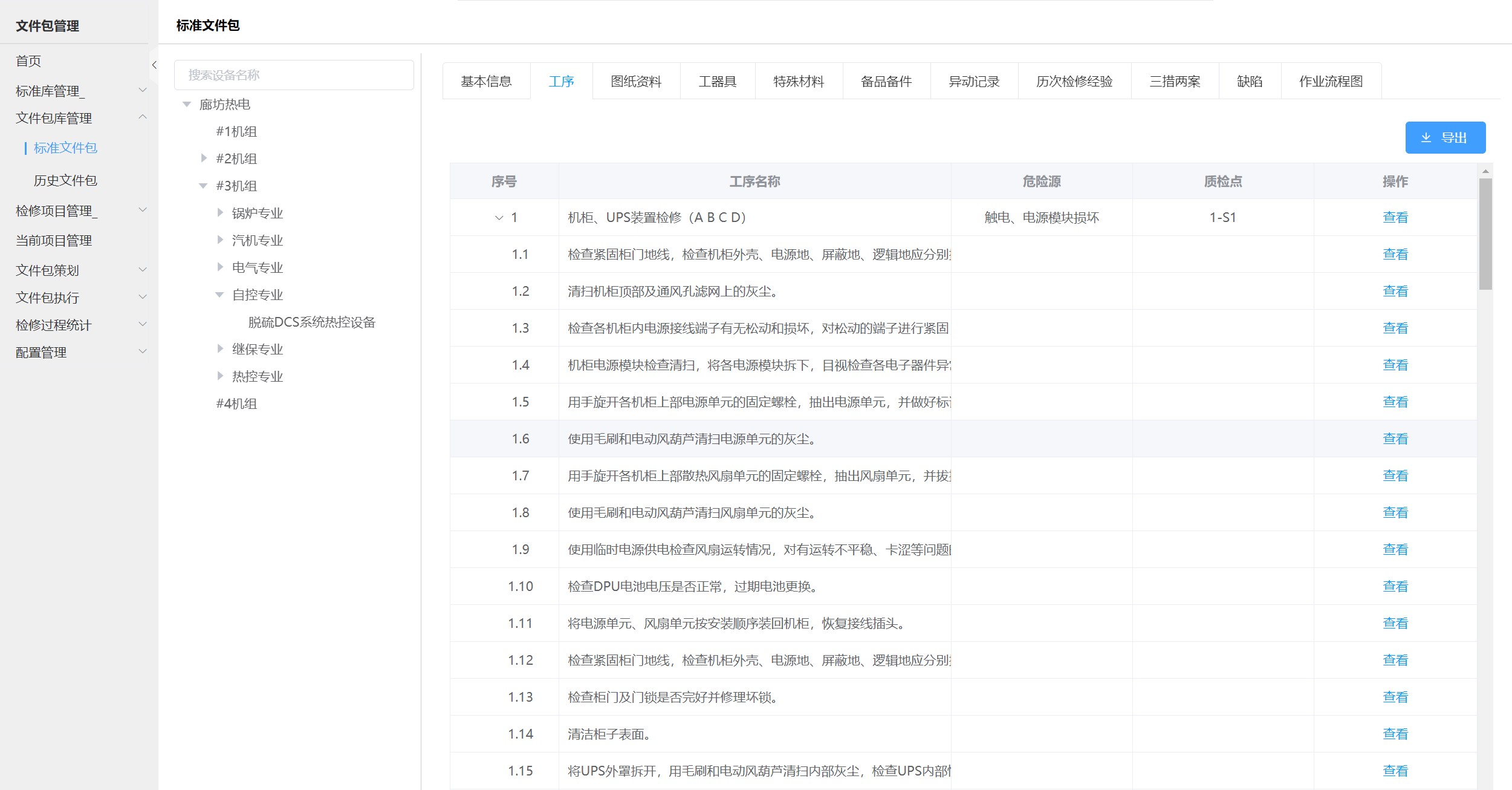1512x790 pixels.
Task: Select 脱硫DCS系统热控设备 tree item
Action: click(x=312, y=322)
